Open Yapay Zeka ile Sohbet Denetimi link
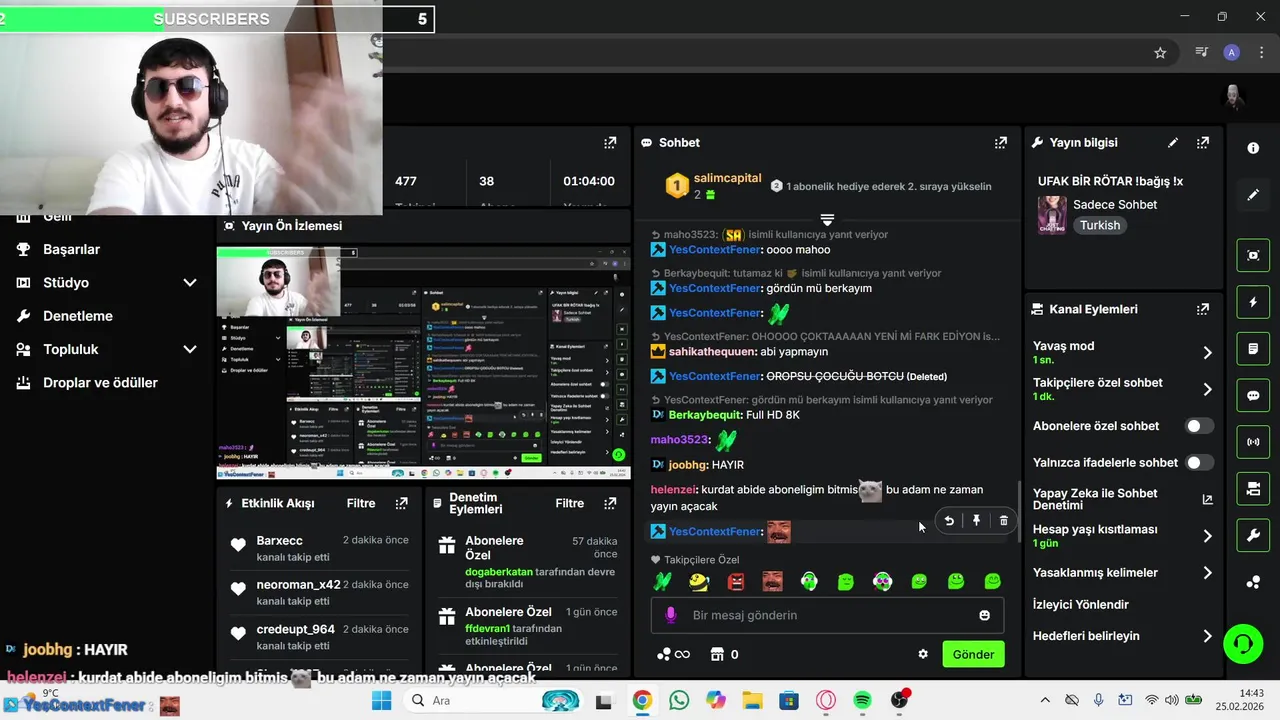Image resolution: width=1280 pixels, height=720 pixels. (x=1122, y=500)
